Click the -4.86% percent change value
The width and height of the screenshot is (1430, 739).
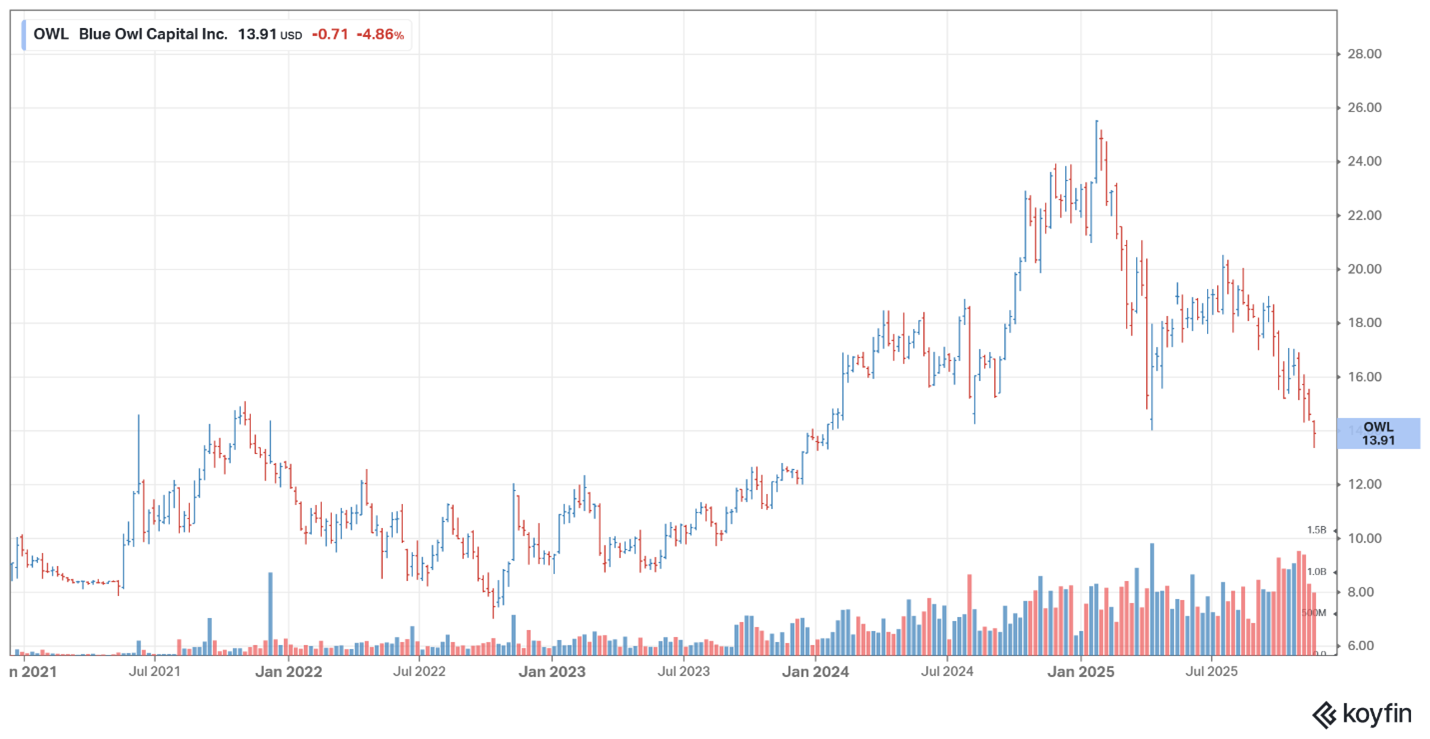coord(380,34)
